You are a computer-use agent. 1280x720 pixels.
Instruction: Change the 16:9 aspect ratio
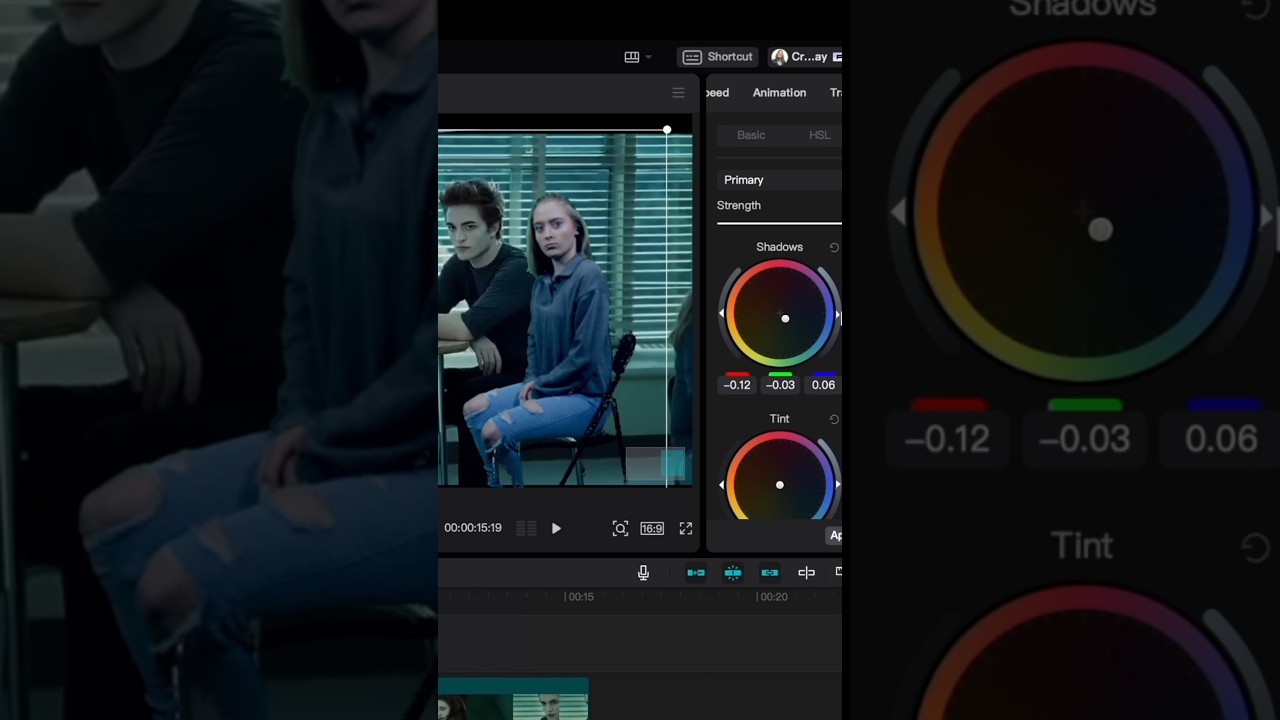(x=652, y=528)
